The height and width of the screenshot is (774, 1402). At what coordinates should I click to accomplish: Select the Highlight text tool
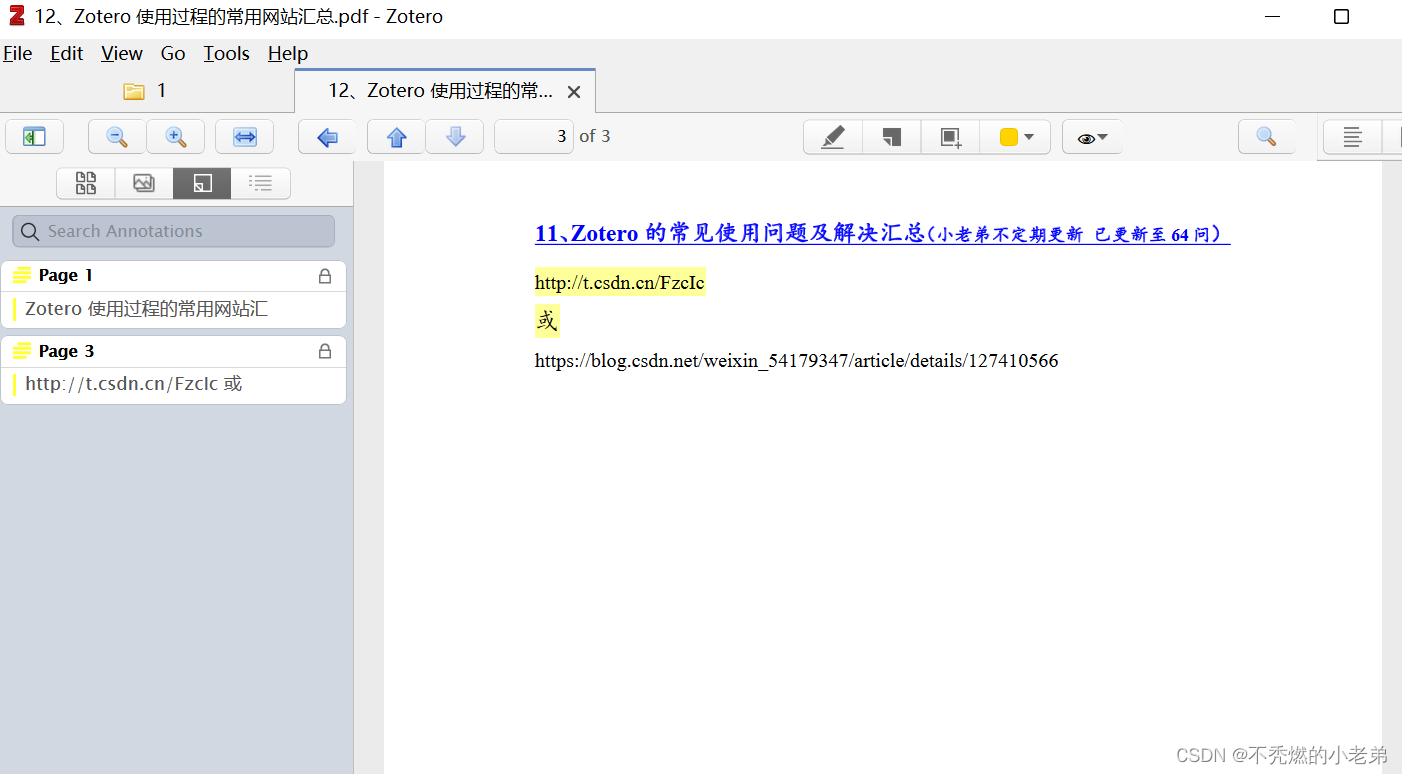pyautogui.click(x=833, y=137)
